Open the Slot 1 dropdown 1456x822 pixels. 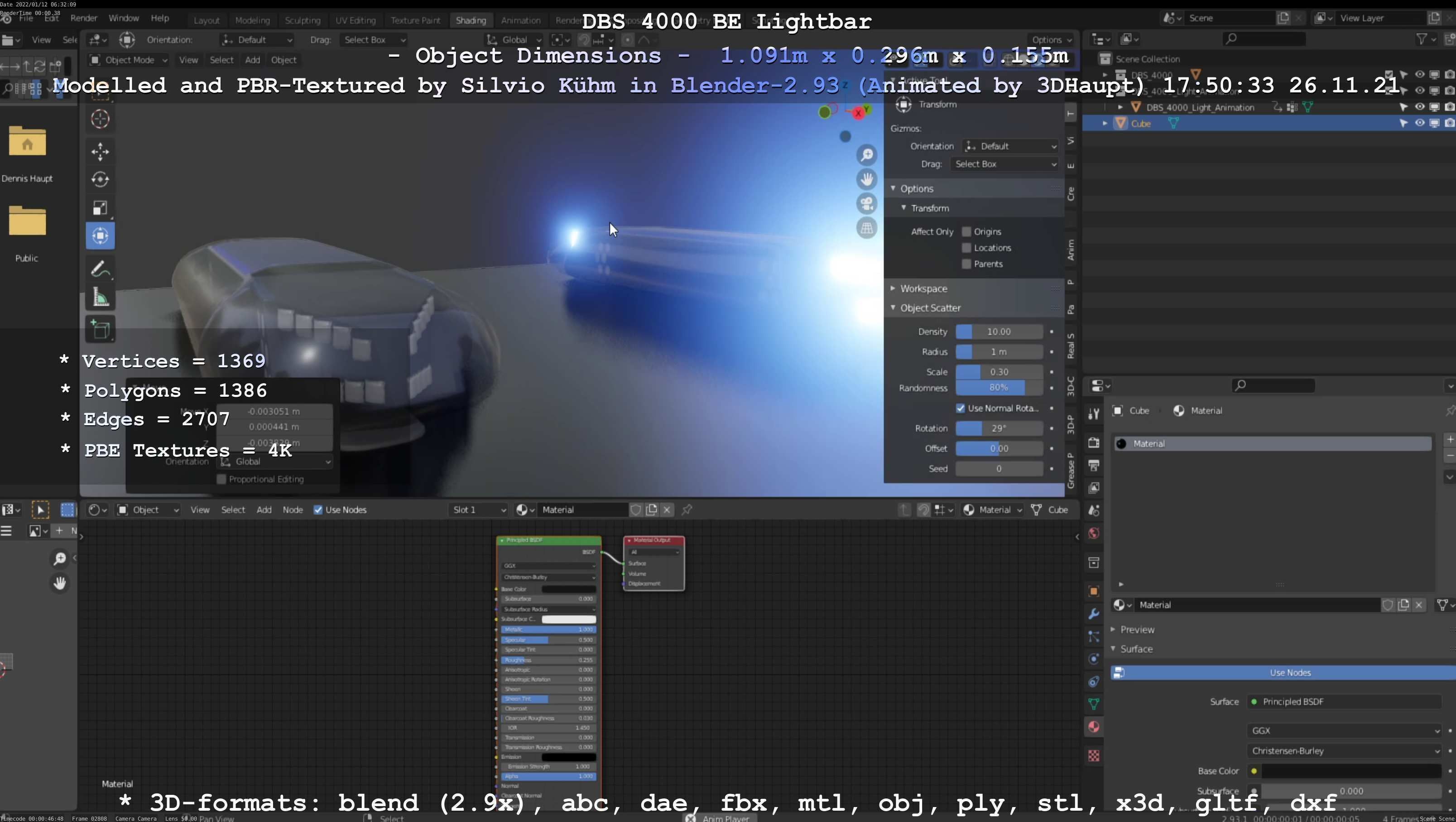tap(478, 510)
